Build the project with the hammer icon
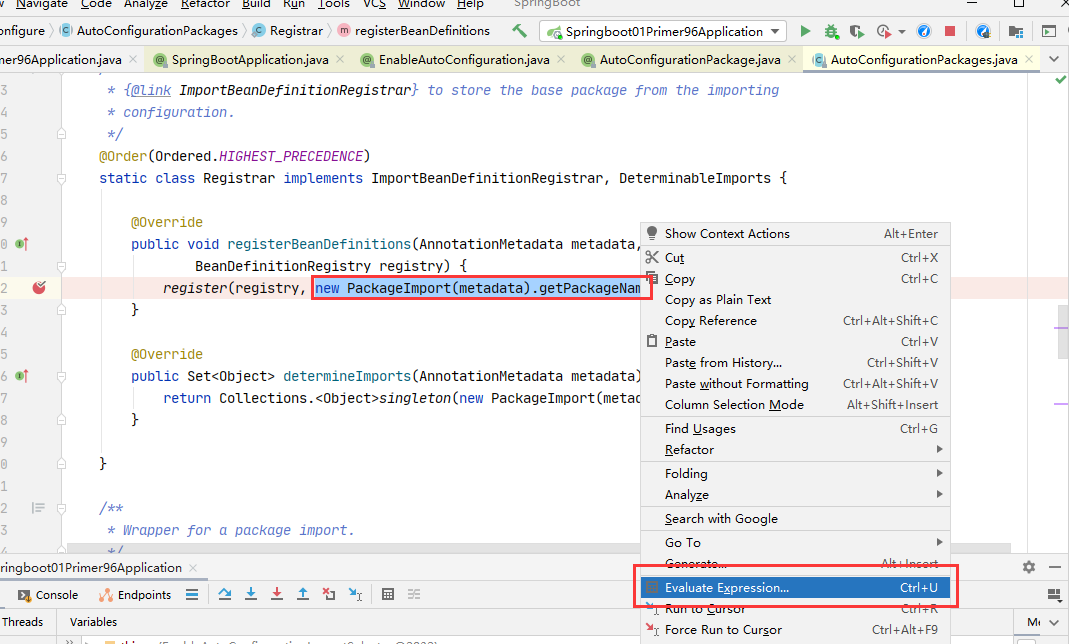1069x644 pixels. 520,31
